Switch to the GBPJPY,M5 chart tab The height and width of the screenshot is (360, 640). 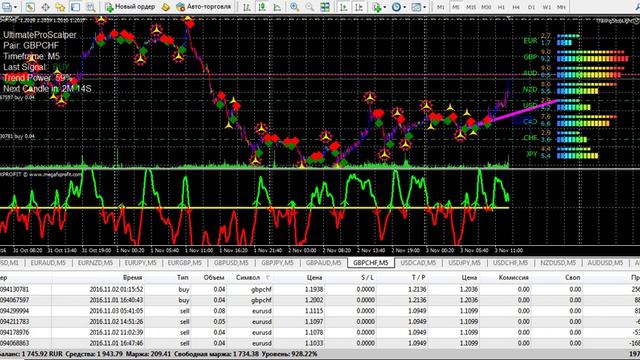click(277, 263)
